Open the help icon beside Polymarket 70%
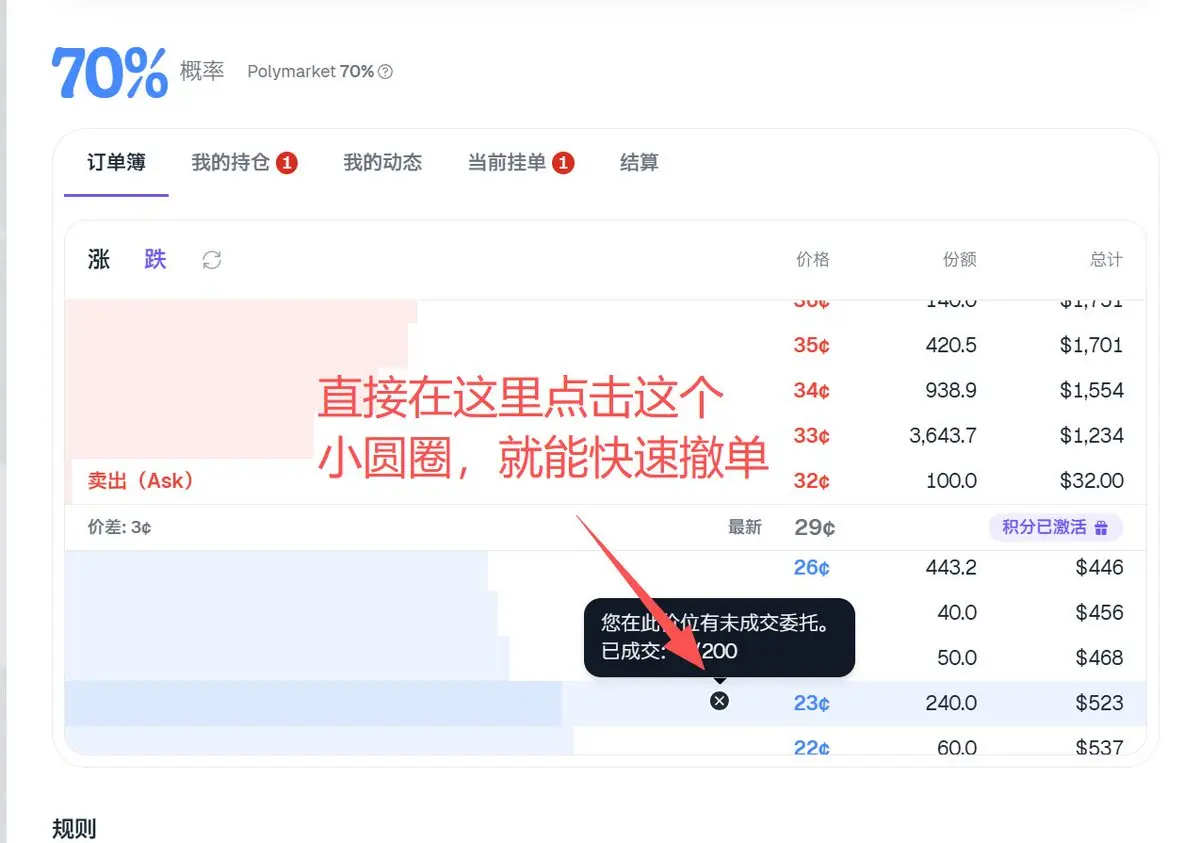The height and width of the screenshot is (843, 1200). click(x=386, y=72)
